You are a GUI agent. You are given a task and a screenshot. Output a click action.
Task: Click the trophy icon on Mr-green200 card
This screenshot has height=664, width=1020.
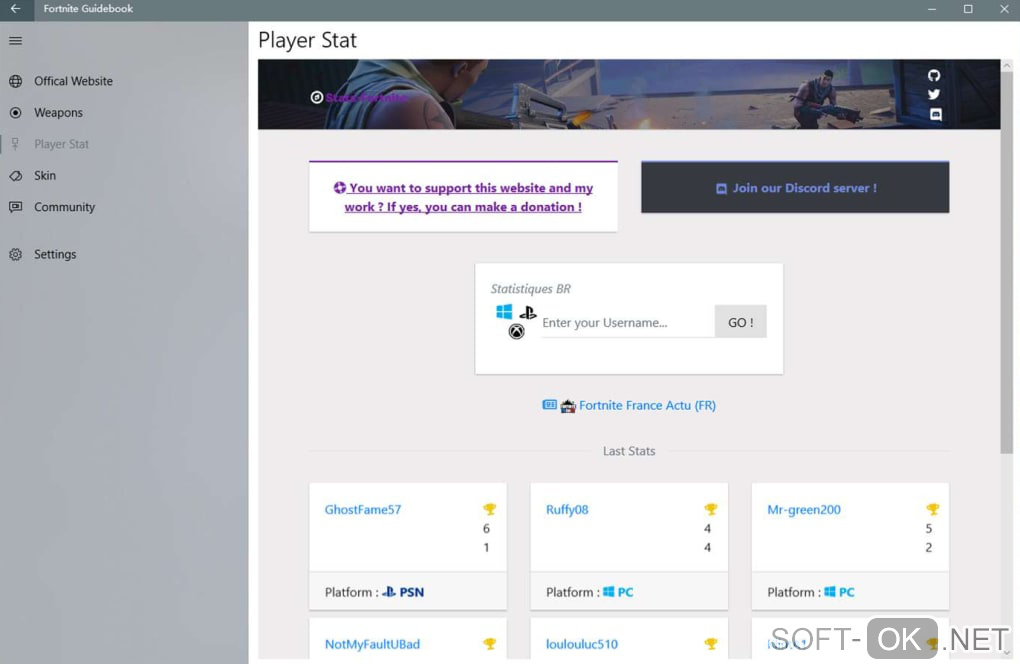pos(933,509)
